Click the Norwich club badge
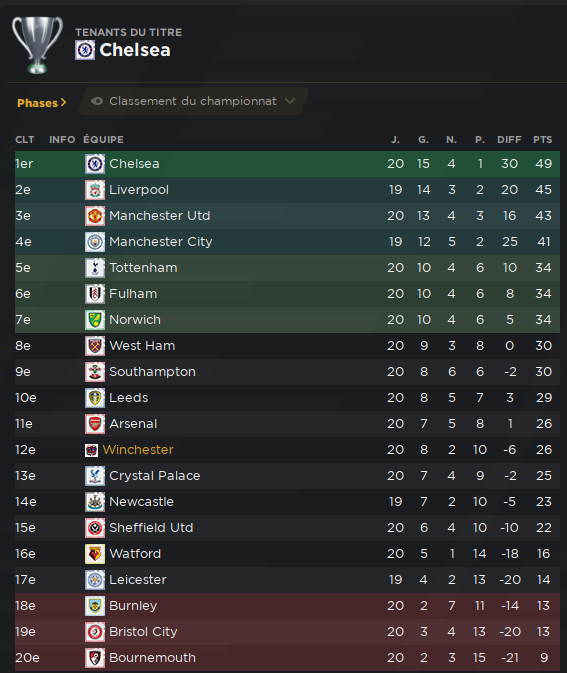The width and height of the screenshot is (567, 673). pos(95,320)
